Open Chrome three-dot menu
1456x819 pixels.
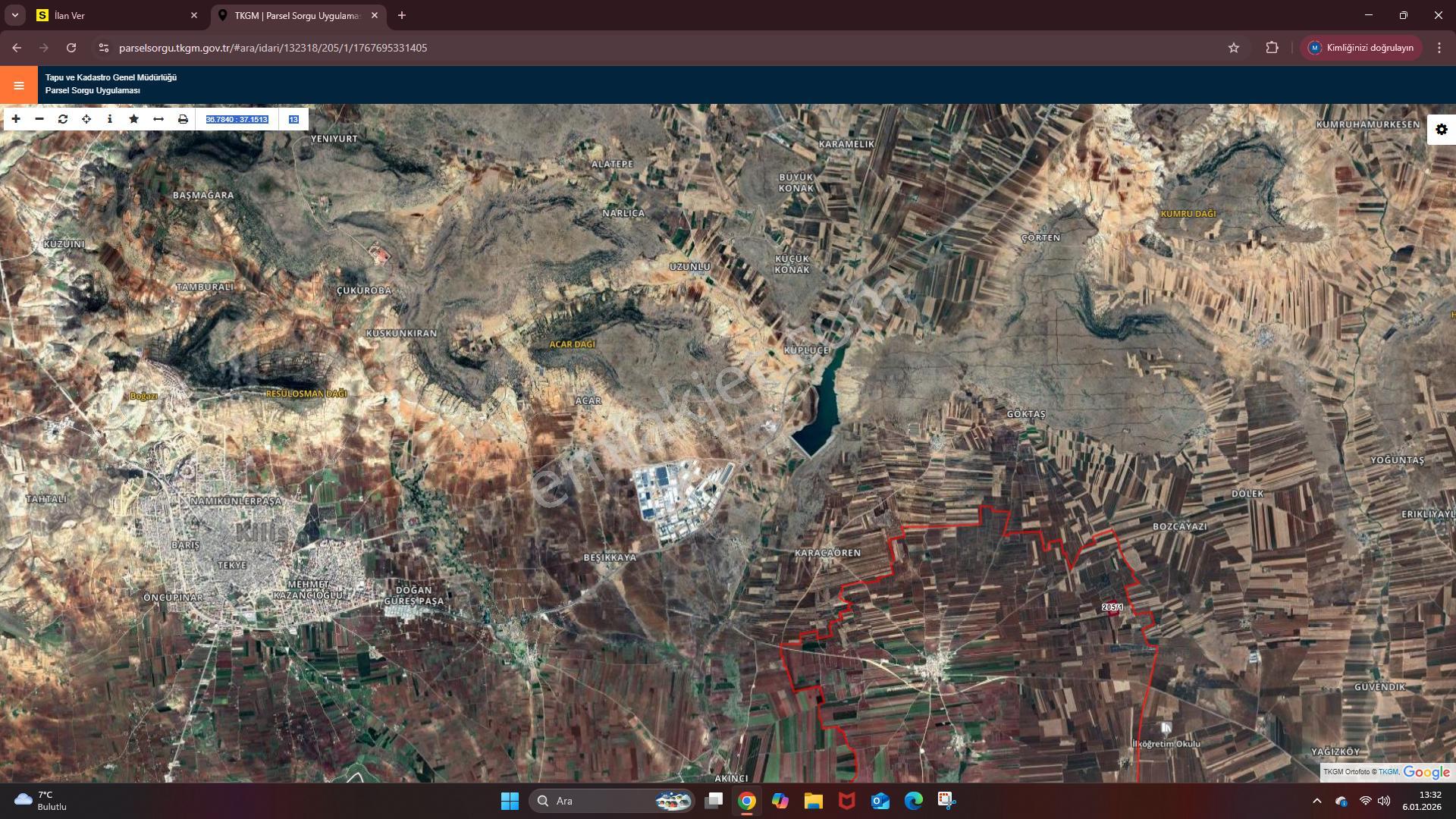click(1439, 48)
